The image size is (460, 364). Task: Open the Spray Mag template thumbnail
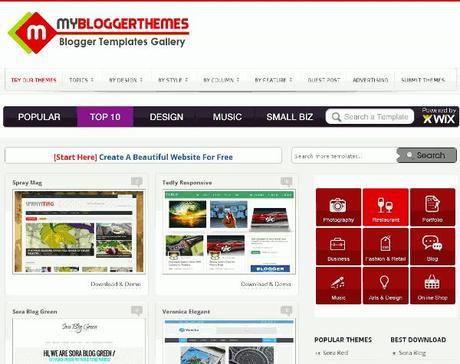coord(79,232)
